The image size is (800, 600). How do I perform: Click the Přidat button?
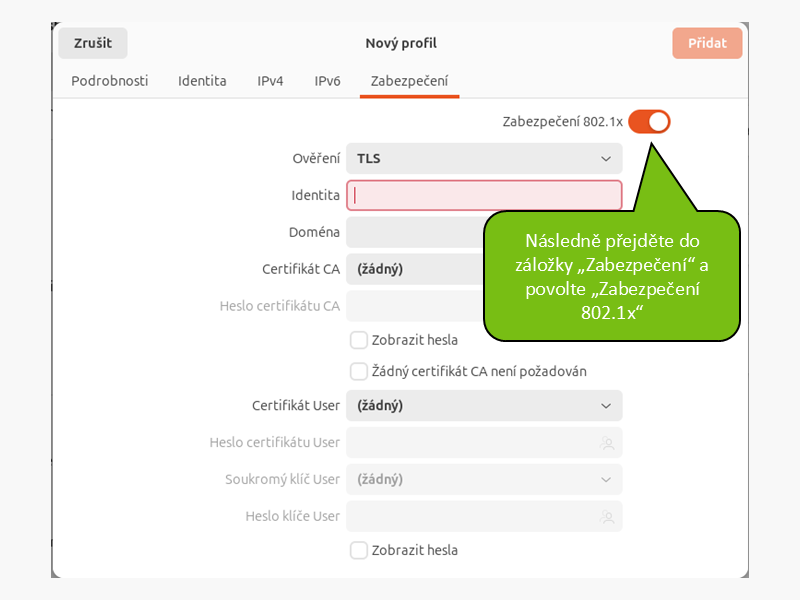pos(707,44)
